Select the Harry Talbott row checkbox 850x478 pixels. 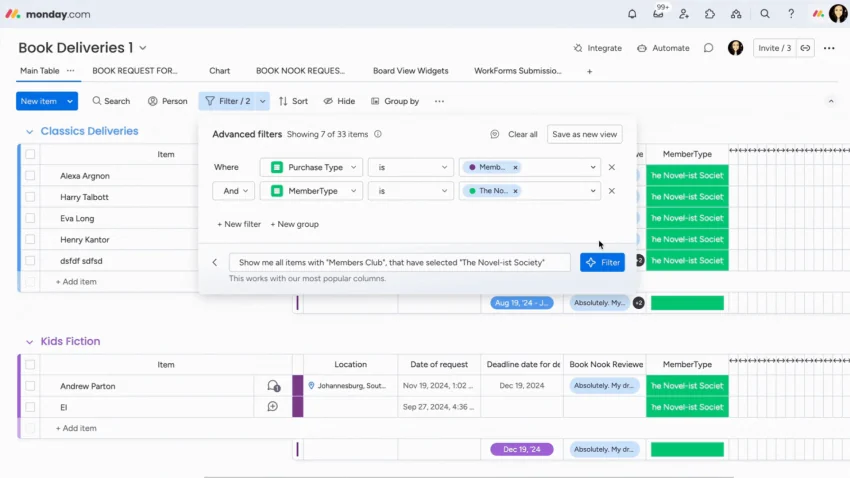click(30, 197)
